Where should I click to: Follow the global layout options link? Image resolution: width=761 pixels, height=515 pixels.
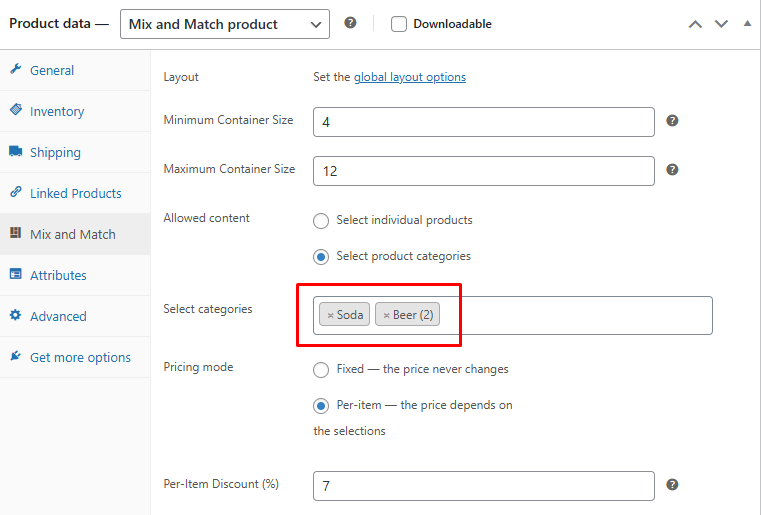[x=410, y=77]
